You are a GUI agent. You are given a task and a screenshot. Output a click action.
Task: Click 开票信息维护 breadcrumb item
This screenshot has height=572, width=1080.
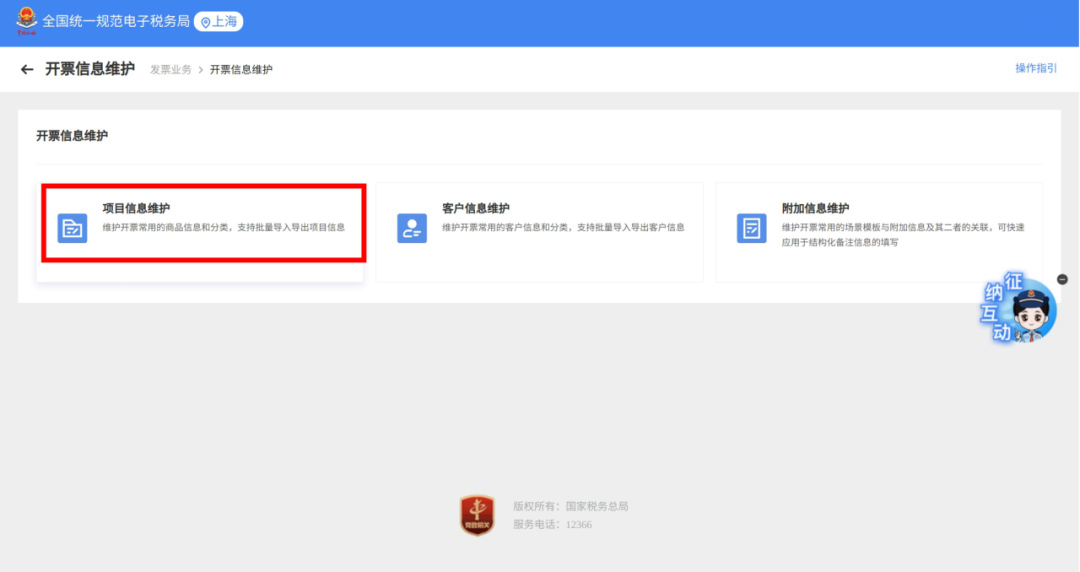[x=241, y=70]
